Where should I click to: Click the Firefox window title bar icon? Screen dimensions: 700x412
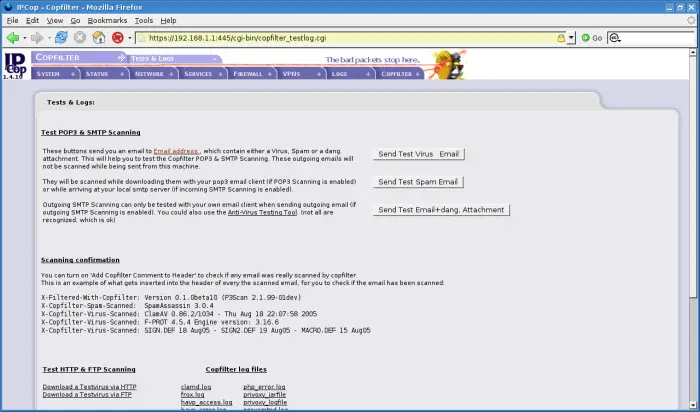[8, 6]
